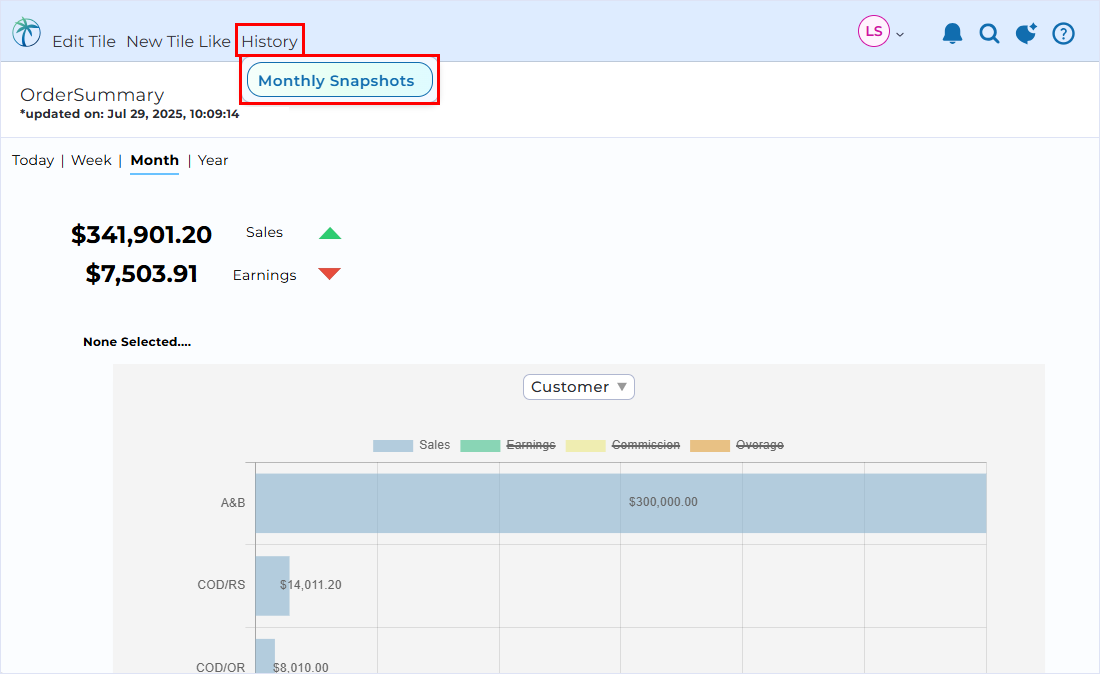The image size is (1100, 674).
Task: Click the COD/OR axis label
Action: coord(220,667)
